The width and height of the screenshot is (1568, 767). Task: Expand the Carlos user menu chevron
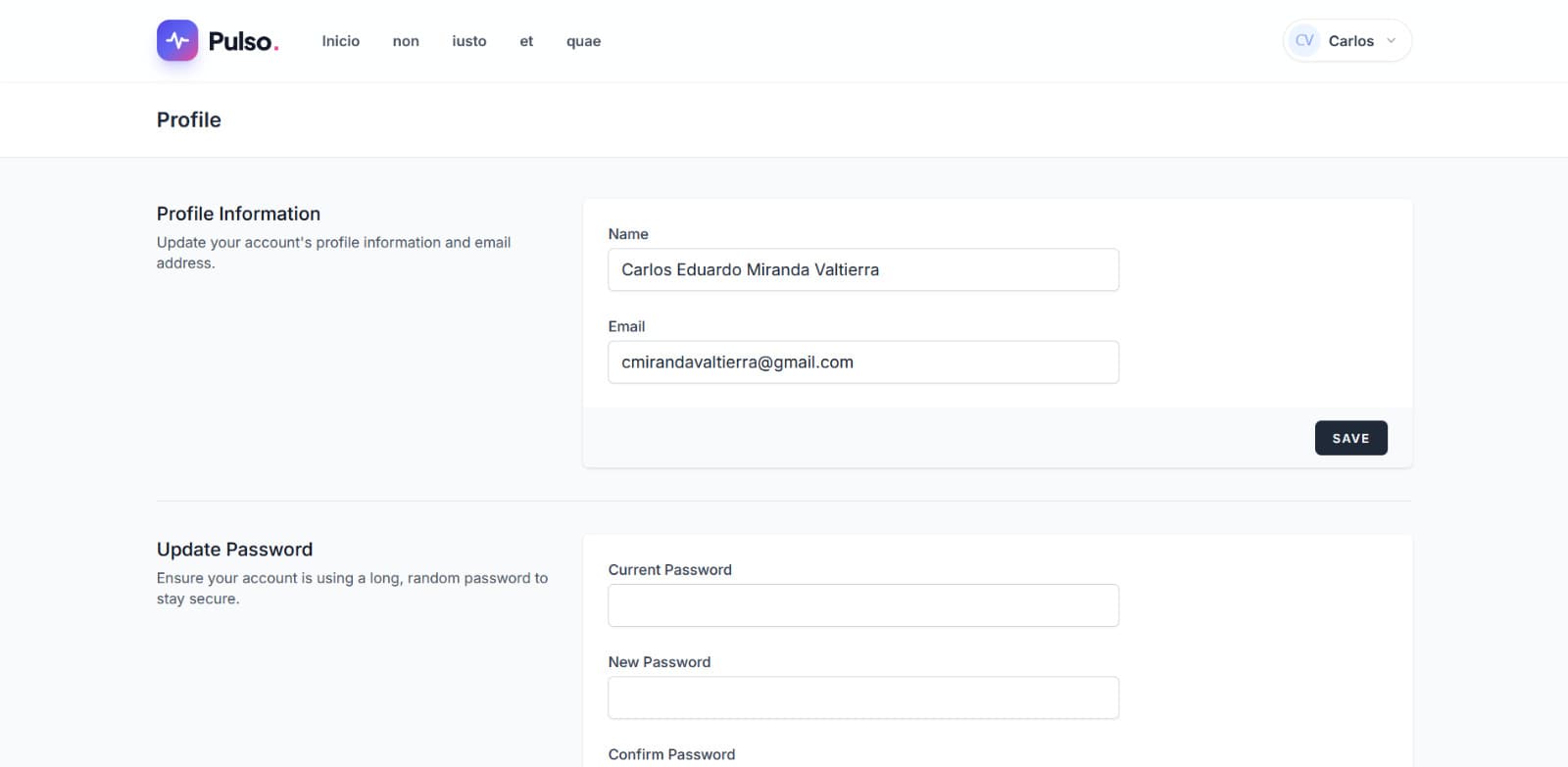(1391, 41)
